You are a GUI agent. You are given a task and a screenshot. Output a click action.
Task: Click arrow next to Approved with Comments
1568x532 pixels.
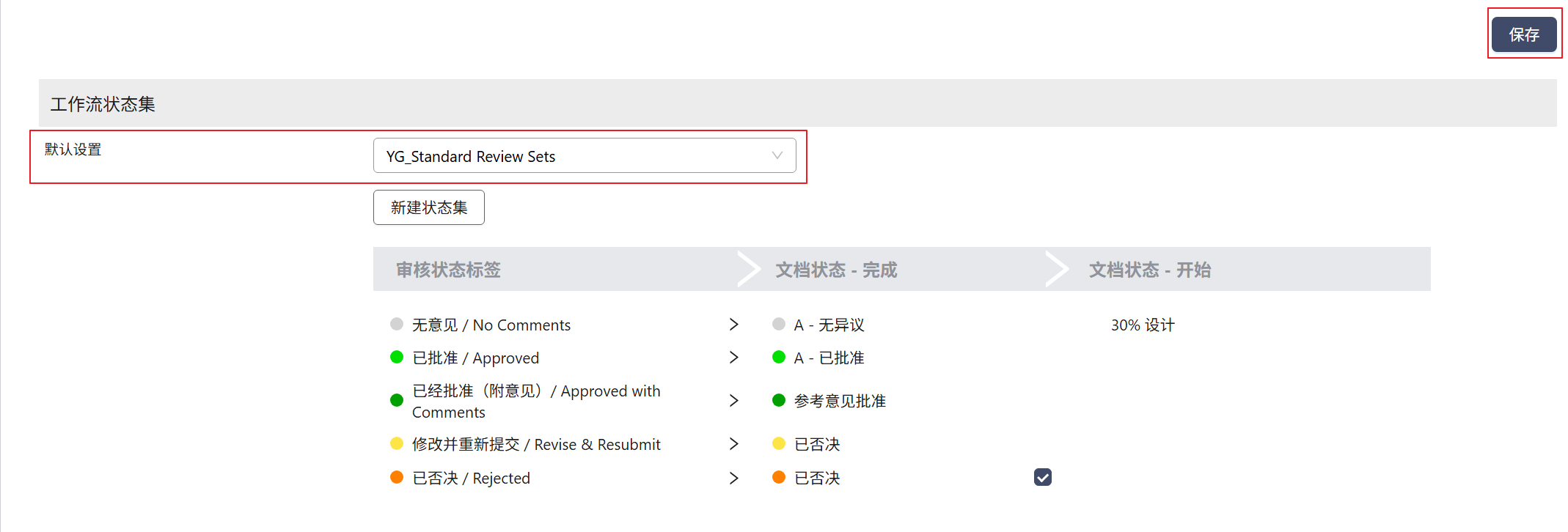click(x=733, y=401)
